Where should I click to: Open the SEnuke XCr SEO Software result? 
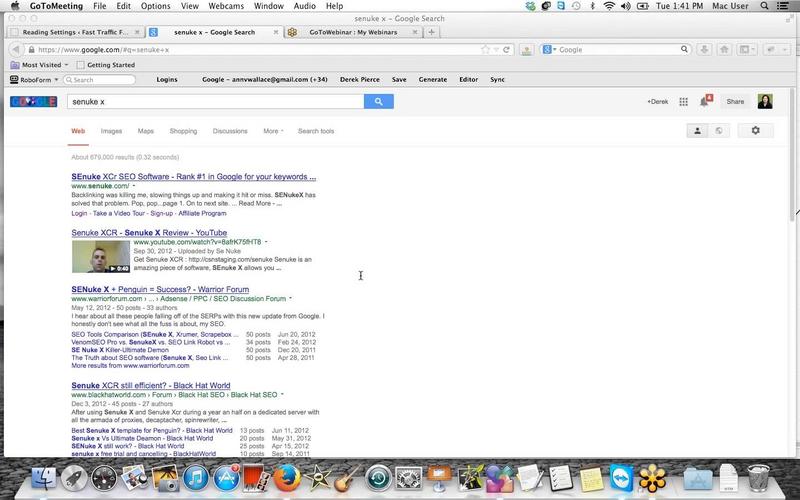[x=194, y=177]
